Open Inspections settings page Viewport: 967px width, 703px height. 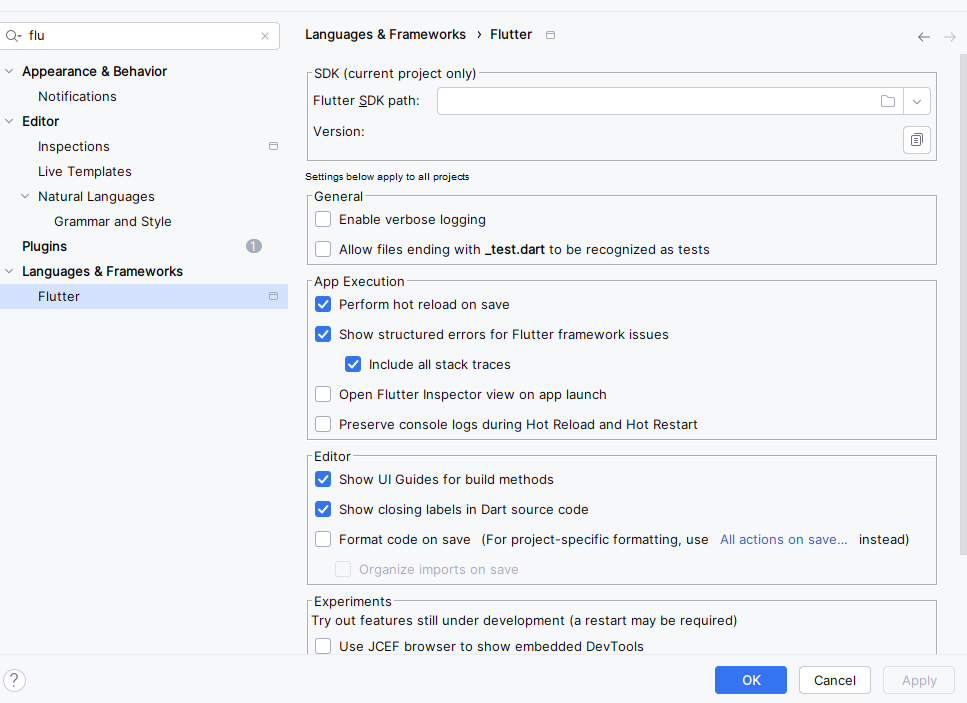(73, 146)
